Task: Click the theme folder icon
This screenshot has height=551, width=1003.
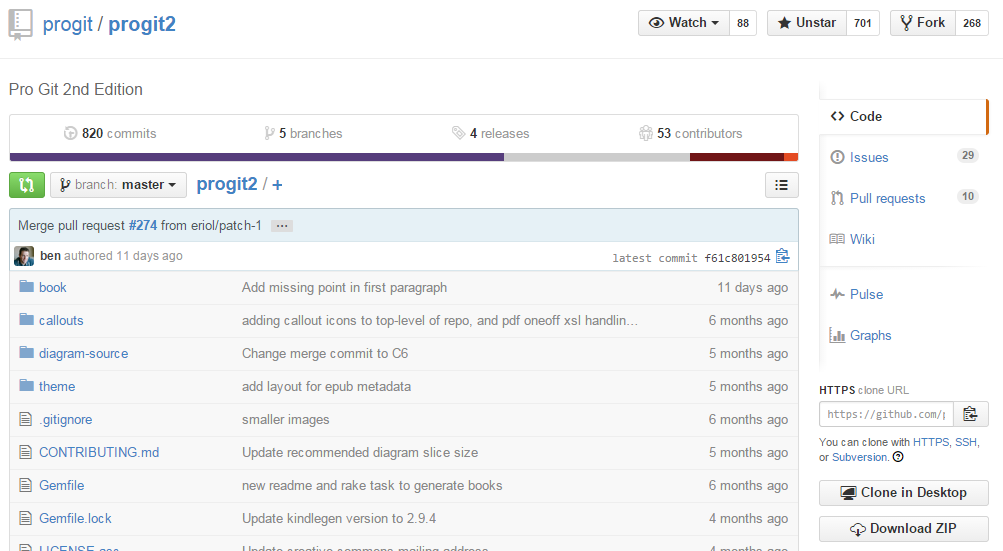Action: pos(26,385)
